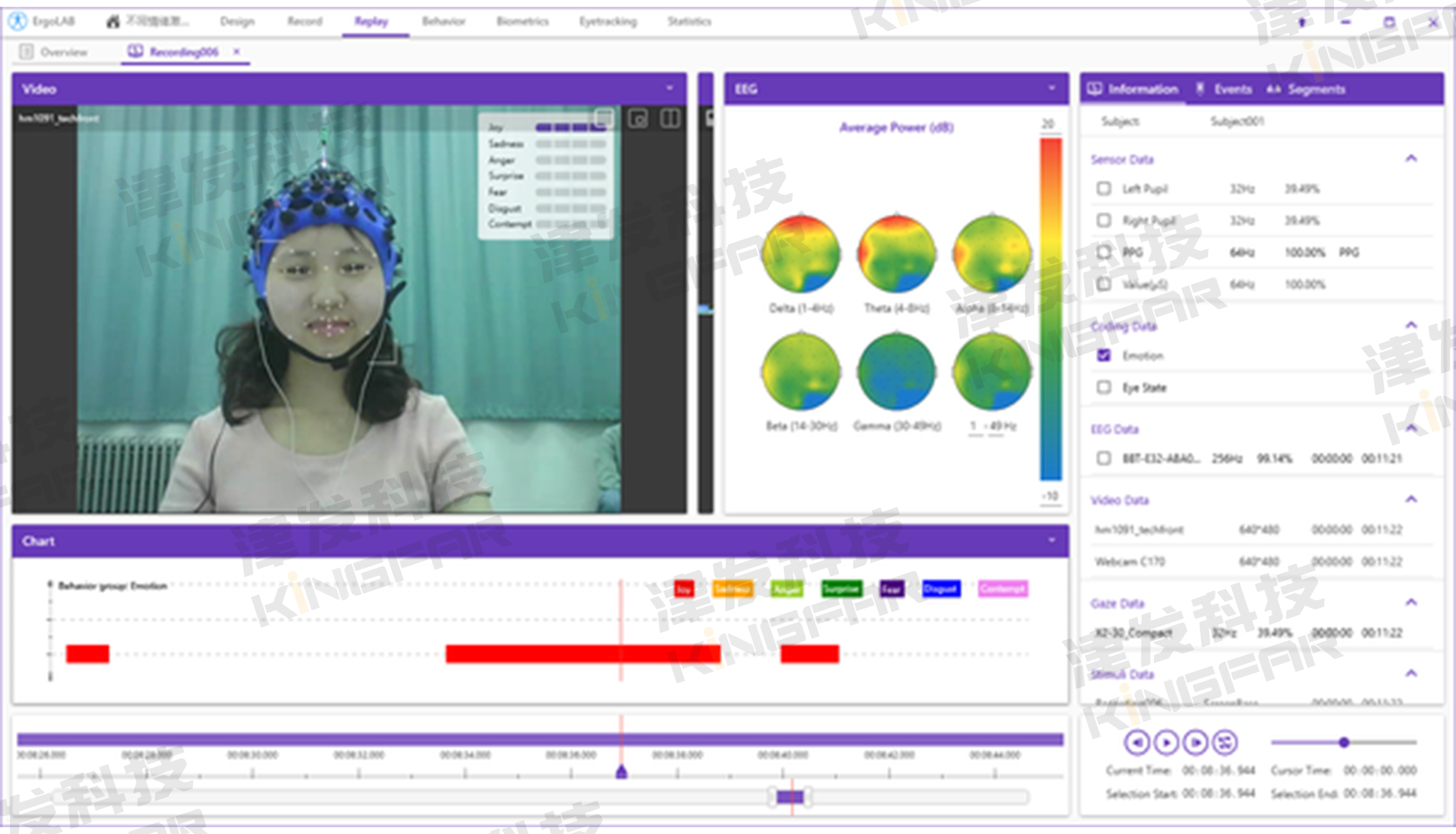
Task: Collapse the Video Data section
Action: click(1412, 499)
